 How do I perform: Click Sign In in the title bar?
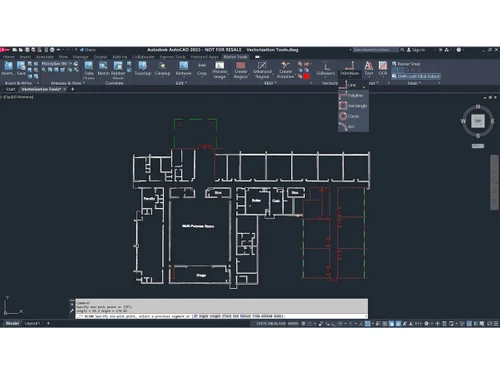(415, 50)
